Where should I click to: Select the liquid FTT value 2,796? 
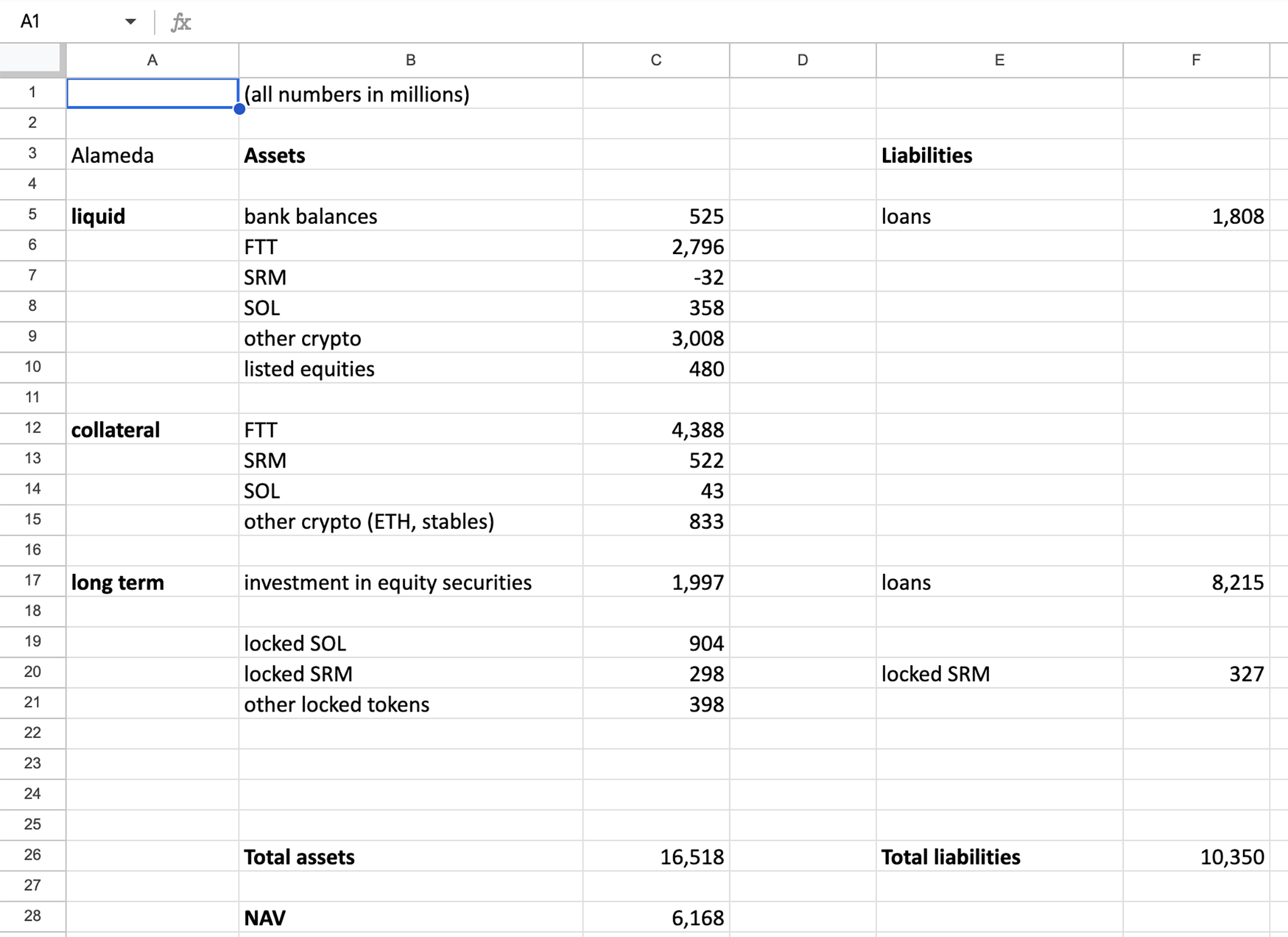pyautogui.click(x=697, y=247)
